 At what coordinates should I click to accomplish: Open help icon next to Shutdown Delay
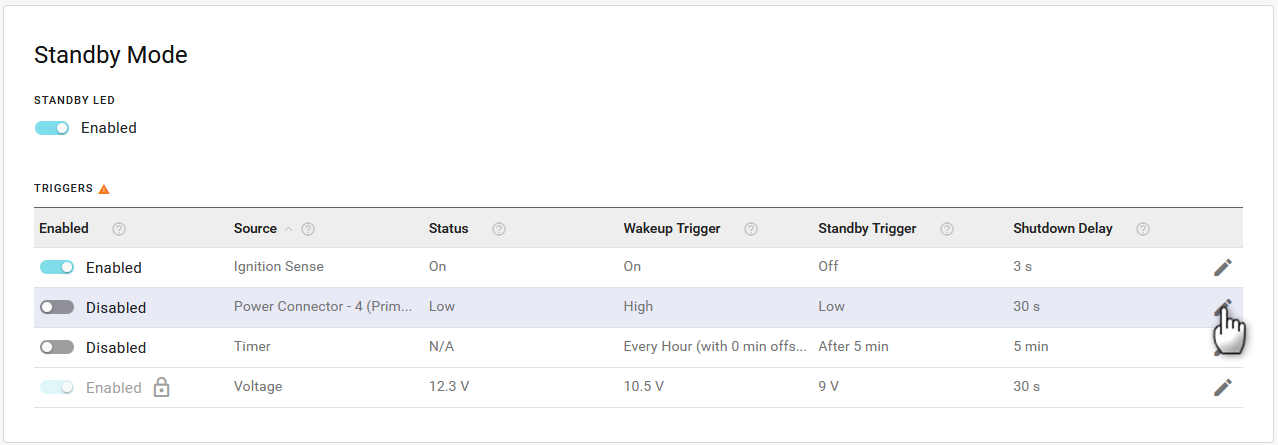click(1143, 229)
